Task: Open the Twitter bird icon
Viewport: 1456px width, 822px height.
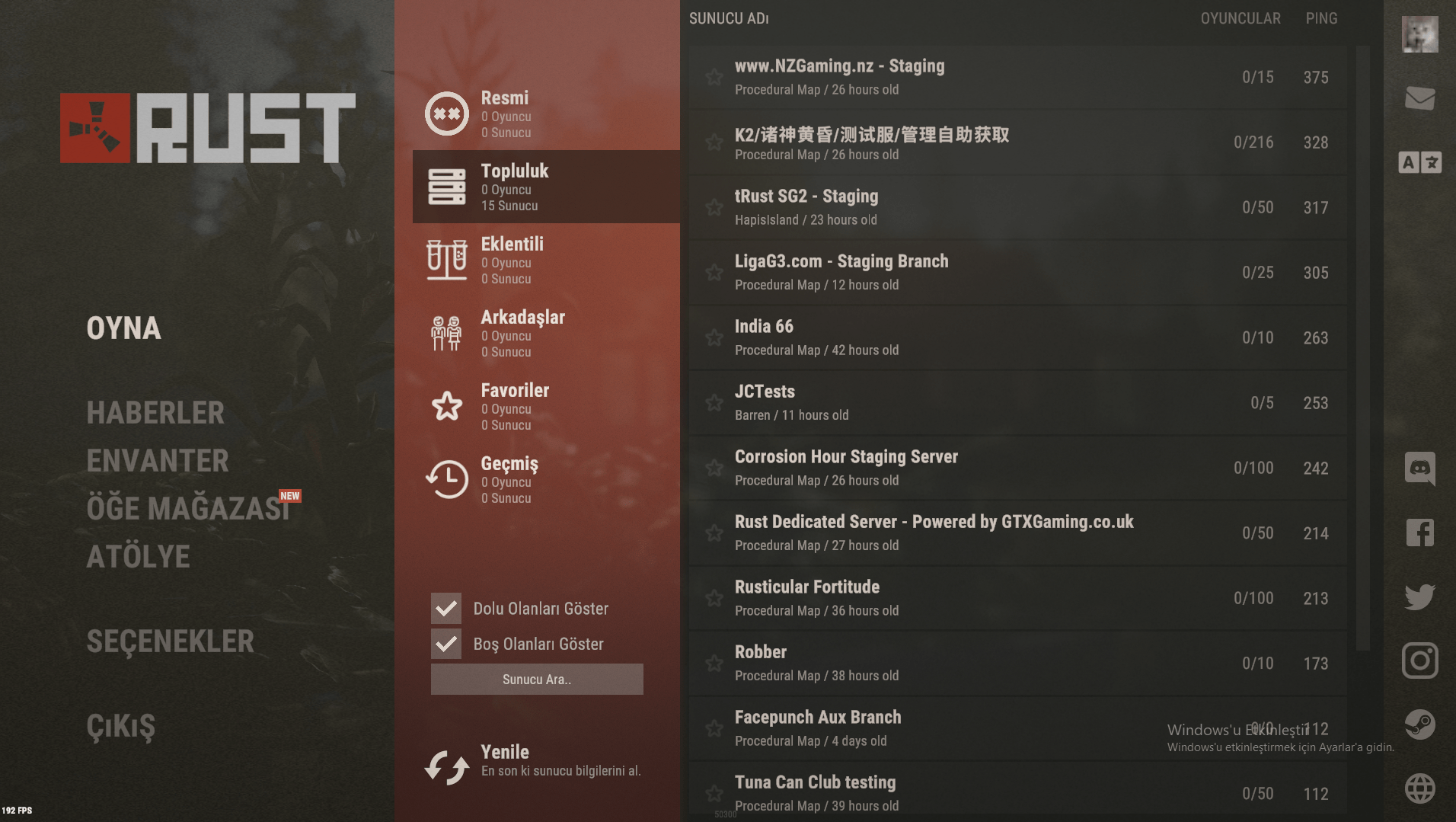Action: [1420, 597]
